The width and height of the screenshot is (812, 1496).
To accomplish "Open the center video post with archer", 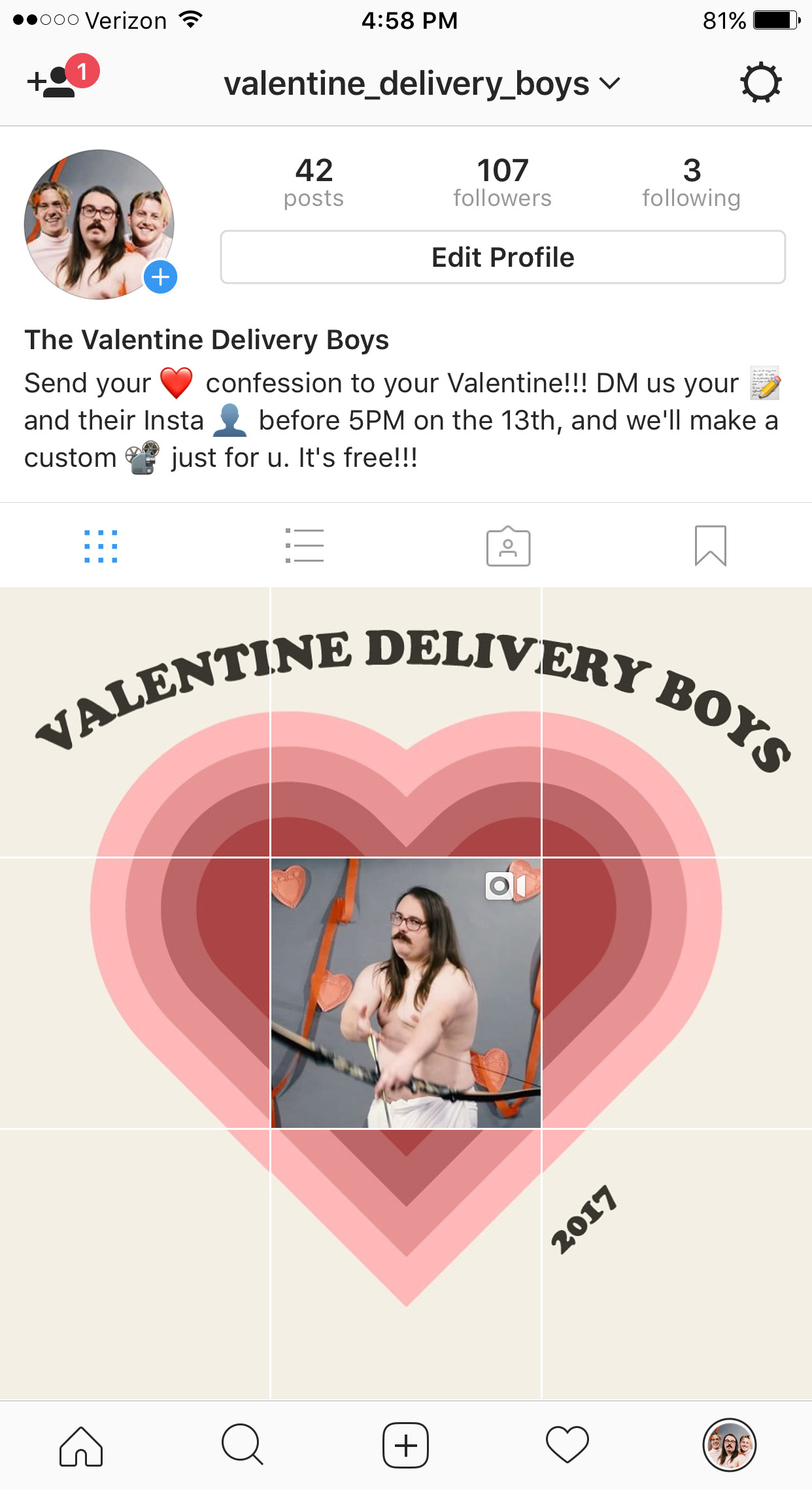I will tap(406, 993).
